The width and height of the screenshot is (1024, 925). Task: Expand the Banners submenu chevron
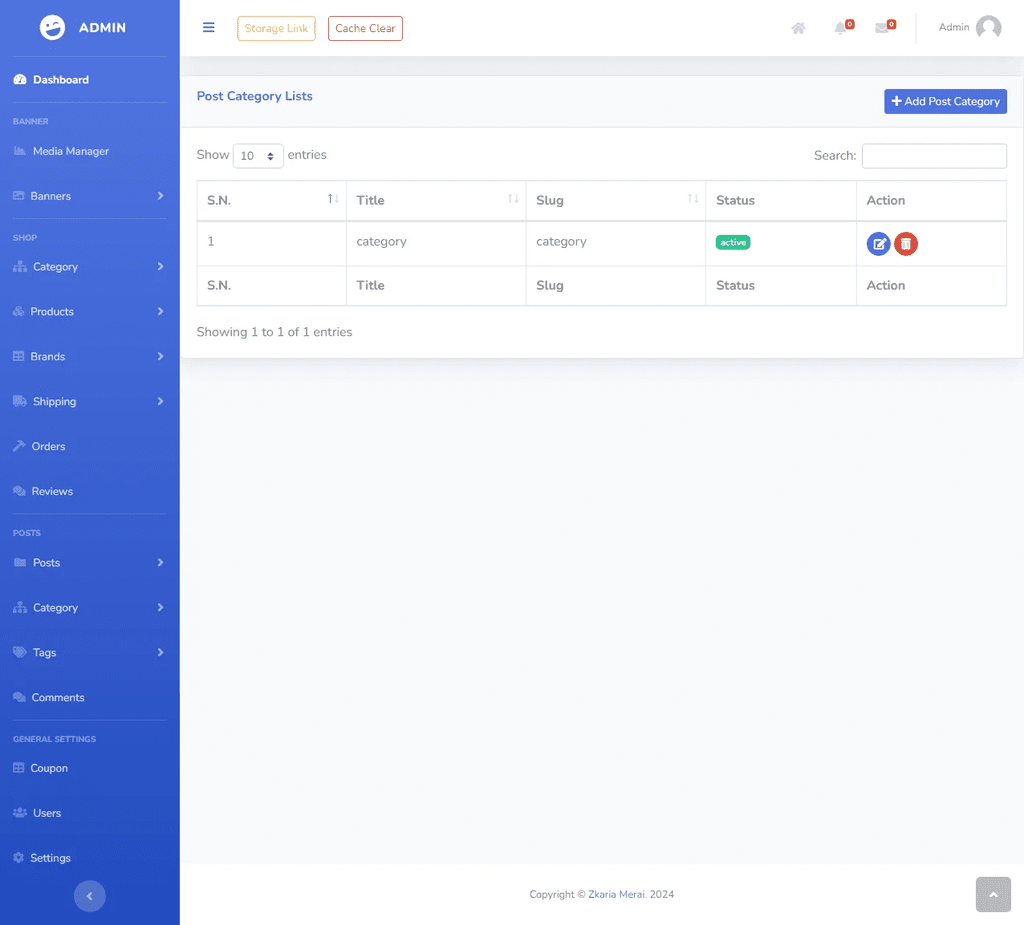coord(160,196)
